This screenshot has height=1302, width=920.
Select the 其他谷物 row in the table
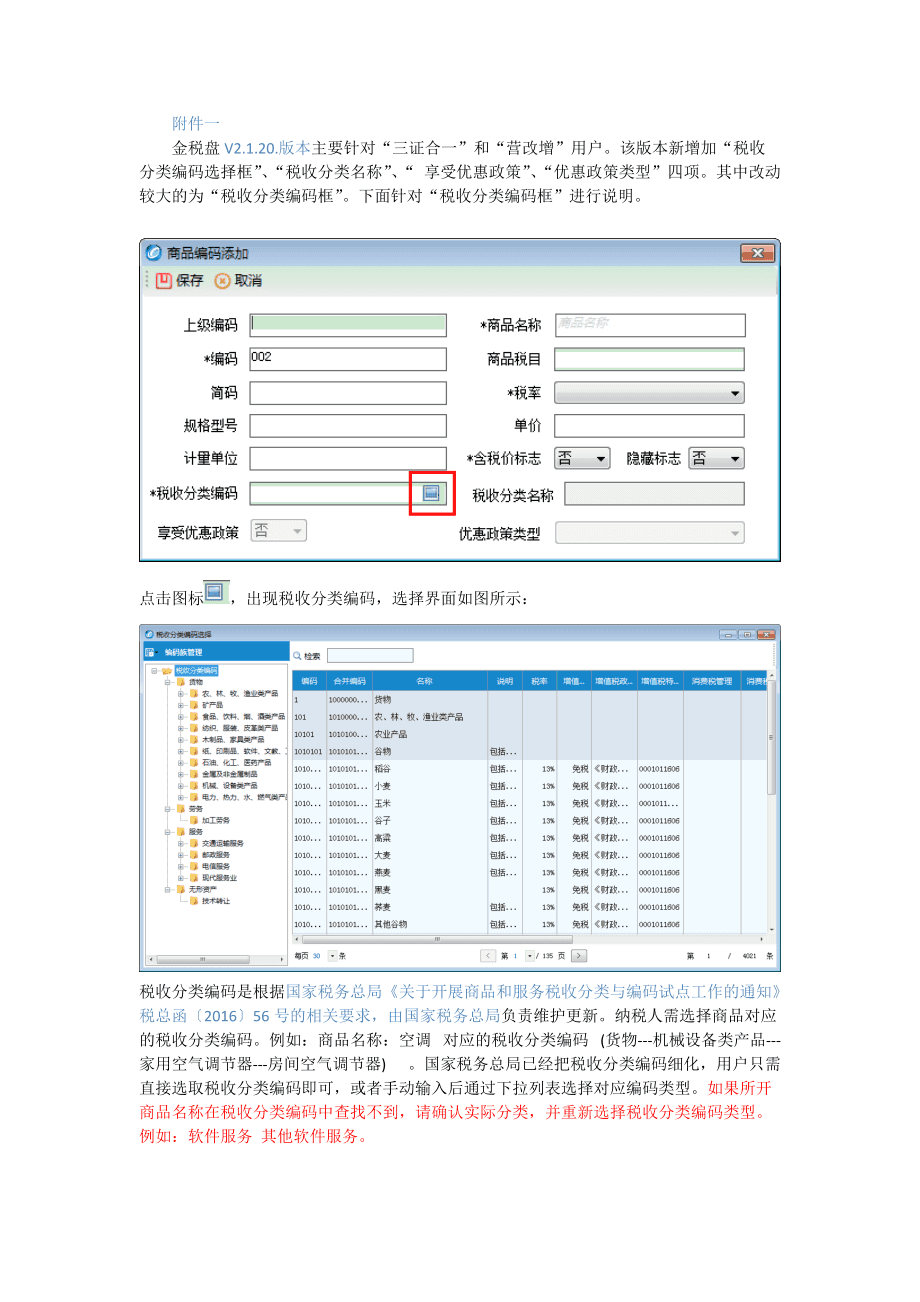click(529, 925)
